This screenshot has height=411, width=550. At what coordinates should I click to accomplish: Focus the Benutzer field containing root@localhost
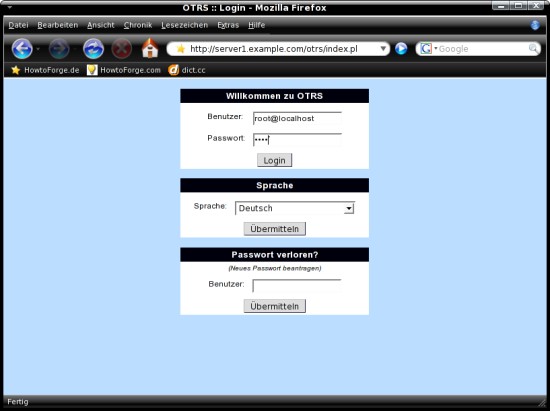coord(297,118)
